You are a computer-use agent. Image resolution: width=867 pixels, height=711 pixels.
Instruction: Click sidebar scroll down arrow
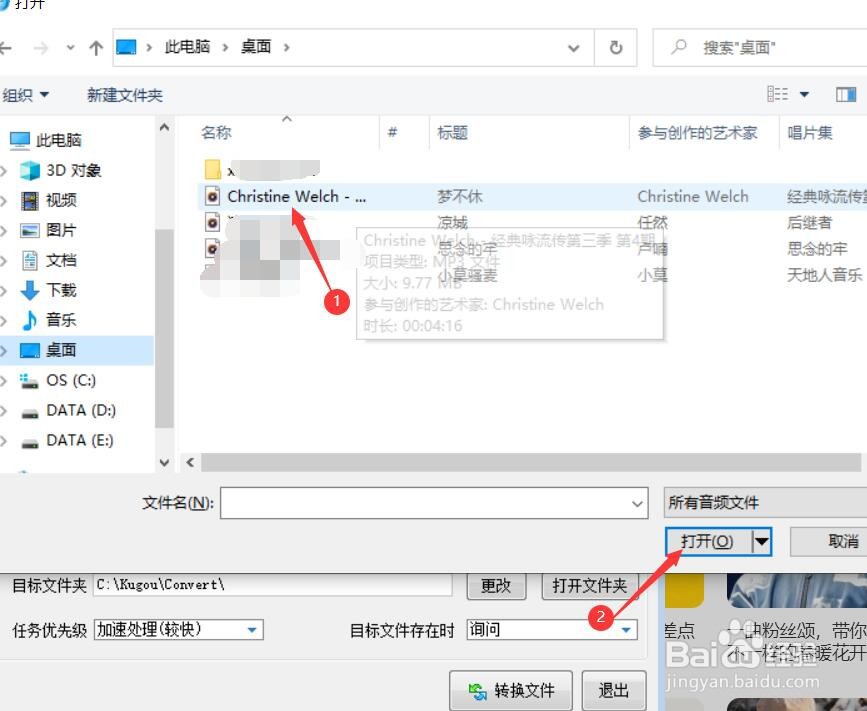(164, 462)
